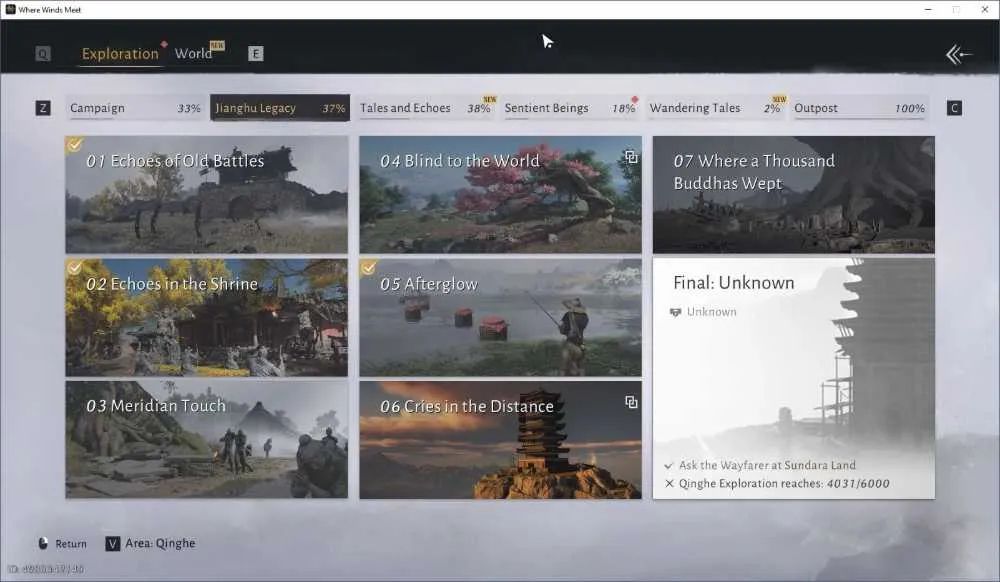Click the stack icon on Blind to the World
The width and height of the screenshot is (1000, 582).
pos(631,157)
